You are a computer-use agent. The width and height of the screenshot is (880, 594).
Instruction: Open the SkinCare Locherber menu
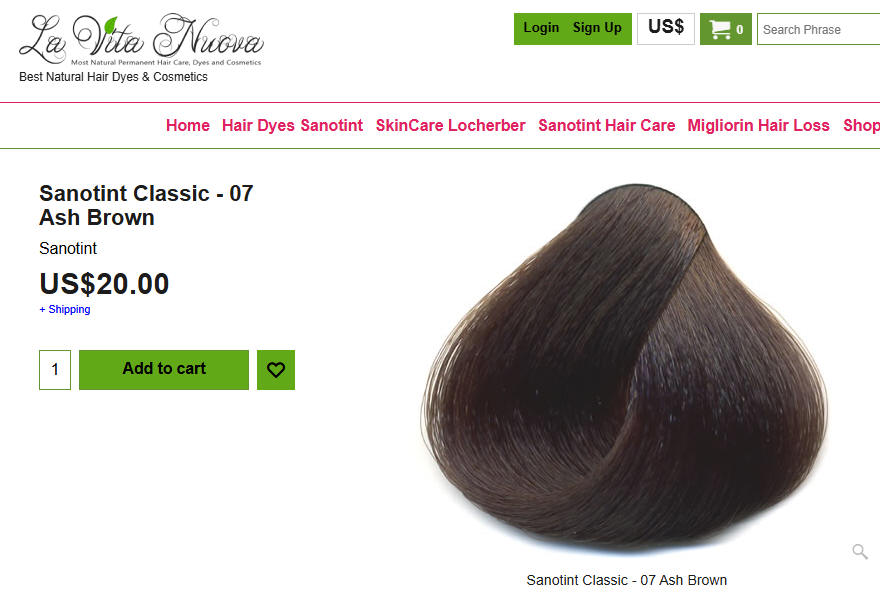coord(451,125)
